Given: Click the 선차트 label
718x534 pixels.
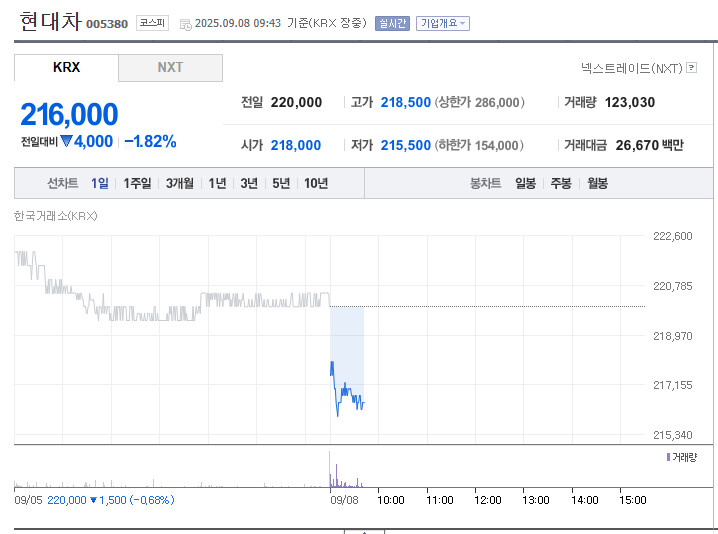Looking at the screenshot, I should click(63, 183).
